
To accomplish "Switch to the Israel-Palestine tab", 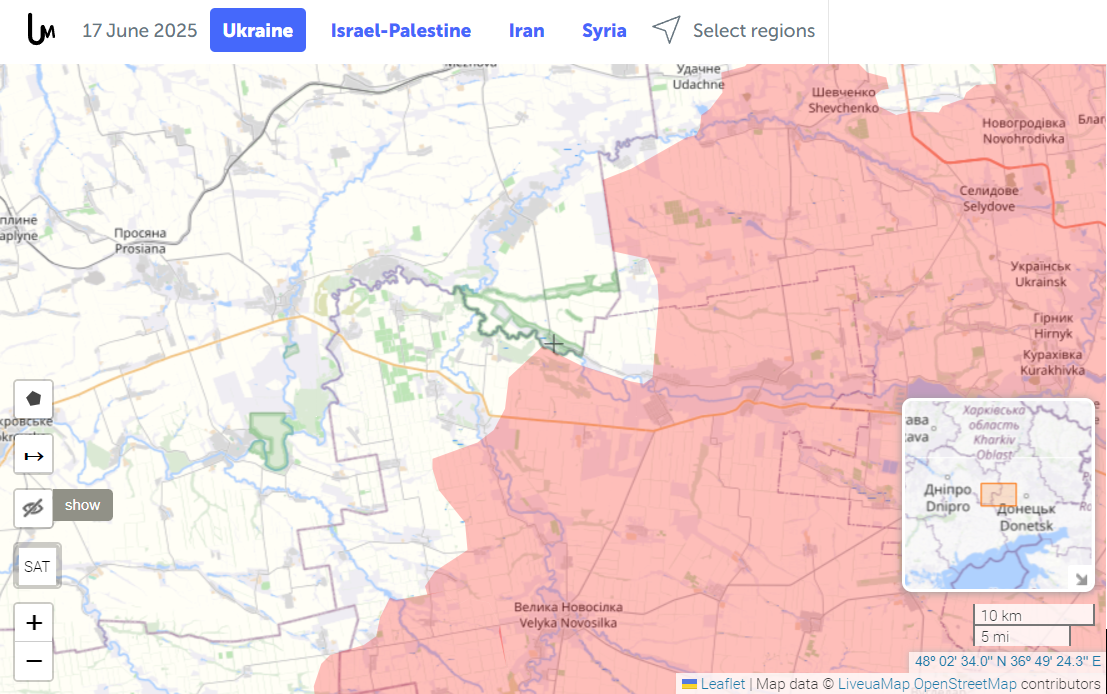I will pos(401,30).
